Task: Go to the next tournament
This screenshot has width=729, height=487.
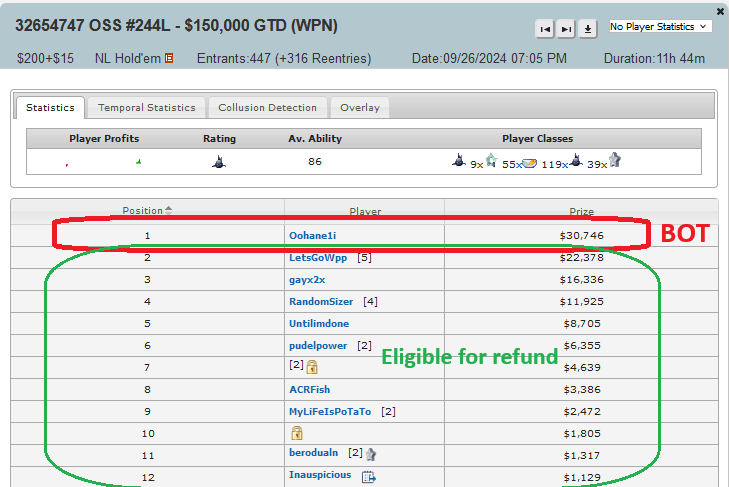Action: [566, 29]
